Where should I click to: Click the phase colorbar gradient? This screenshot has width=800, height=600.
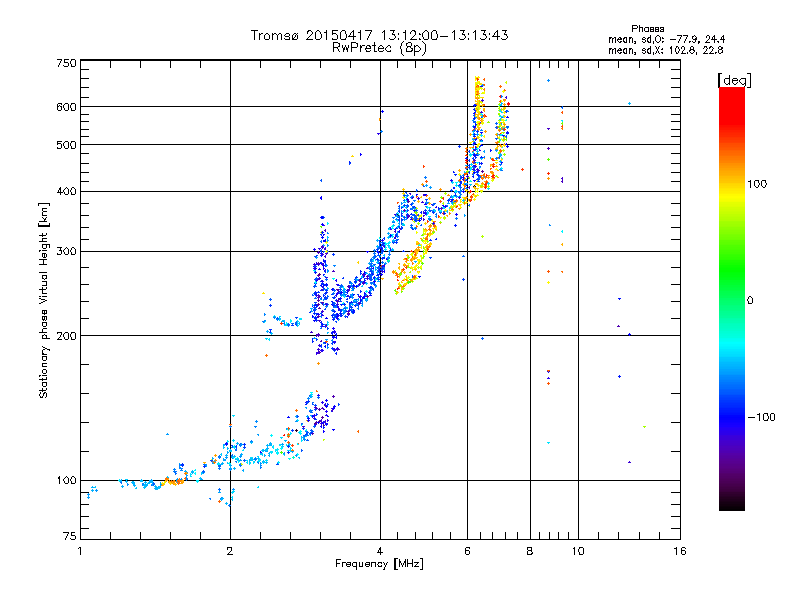(x=732, y=298)
